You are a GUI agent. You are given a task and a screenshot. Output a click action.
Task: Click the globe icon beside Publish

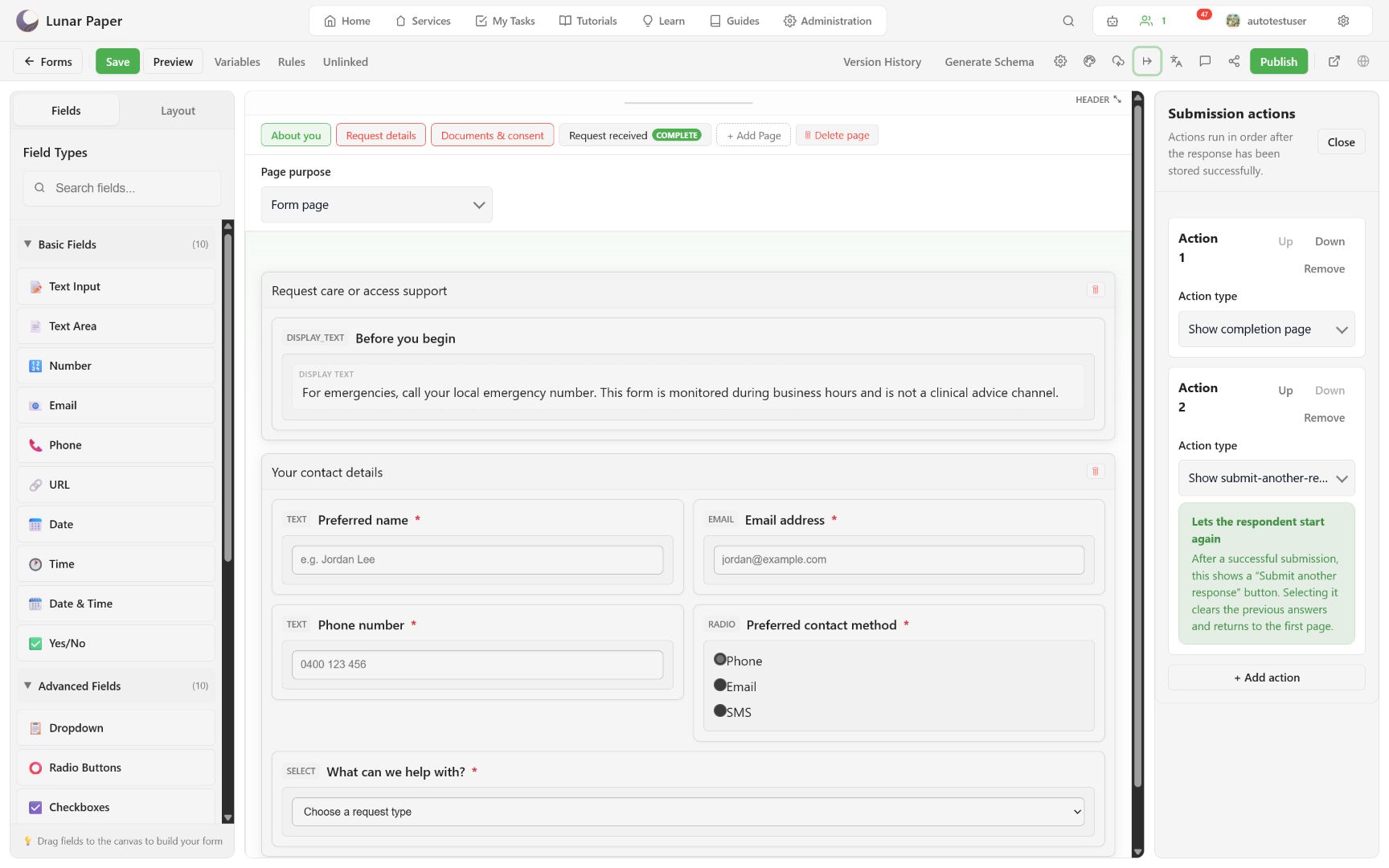point(1363,61)
